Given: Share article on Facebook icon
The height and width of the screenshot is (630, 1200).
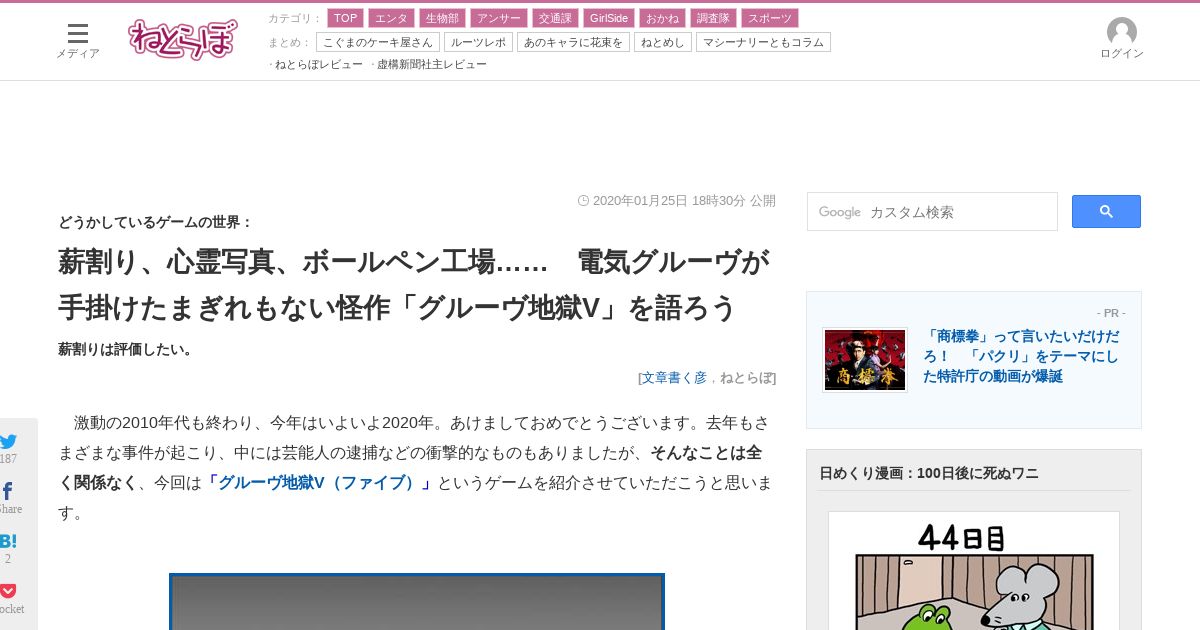Looking at the screenshot, I should [x=8, y=491].
